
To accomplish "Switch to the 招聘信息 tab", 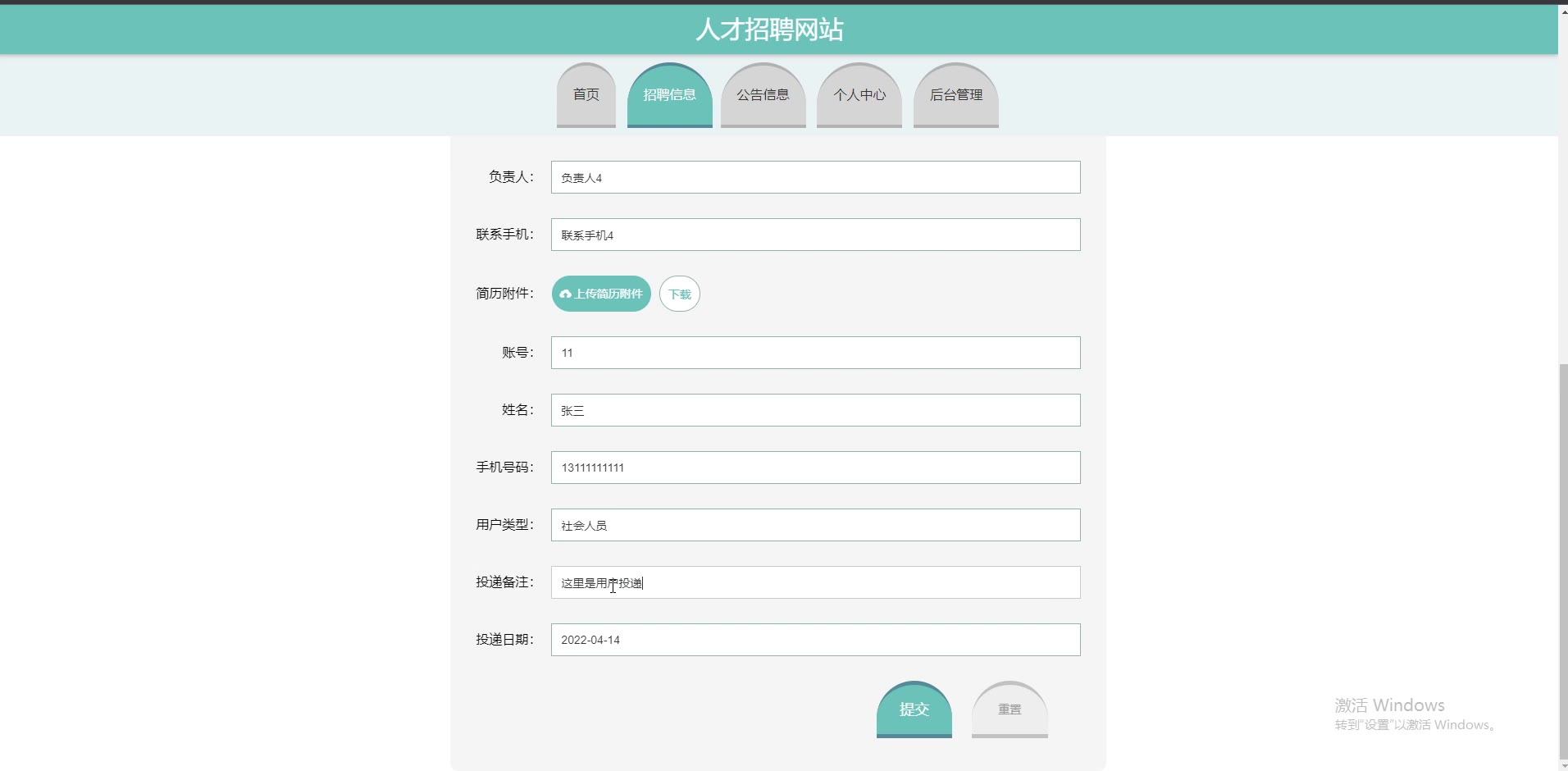I will [x=669, y=95].
